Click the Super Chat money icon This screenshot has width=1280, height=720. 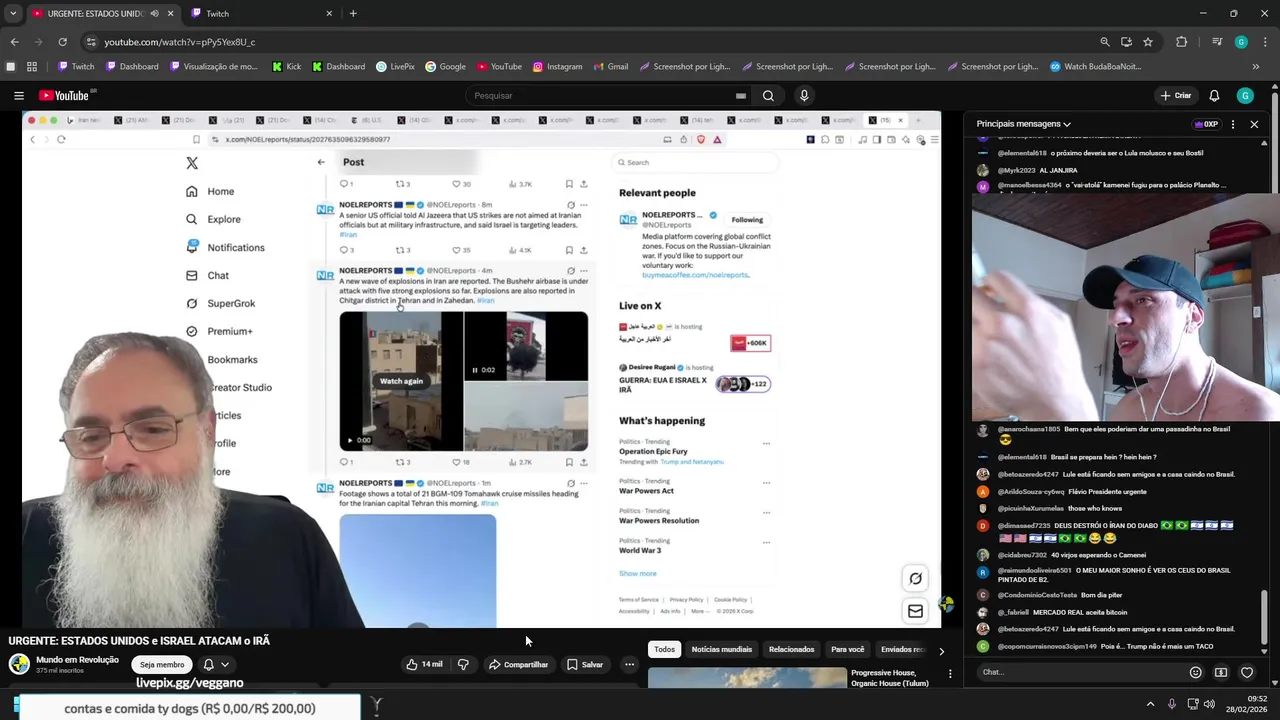[x=1221, y=672]
